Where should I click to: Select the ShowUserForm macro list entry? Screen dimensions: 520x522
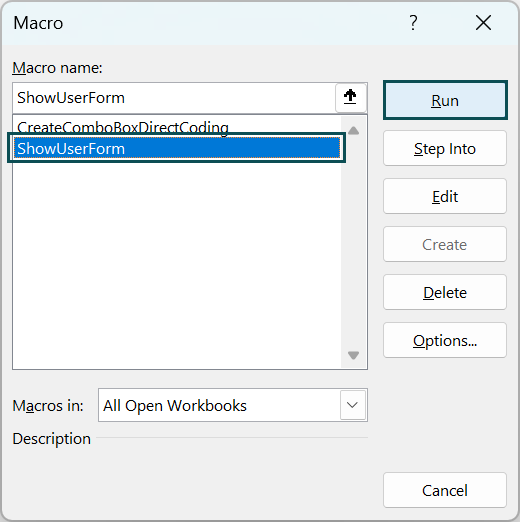coord(177,148)
